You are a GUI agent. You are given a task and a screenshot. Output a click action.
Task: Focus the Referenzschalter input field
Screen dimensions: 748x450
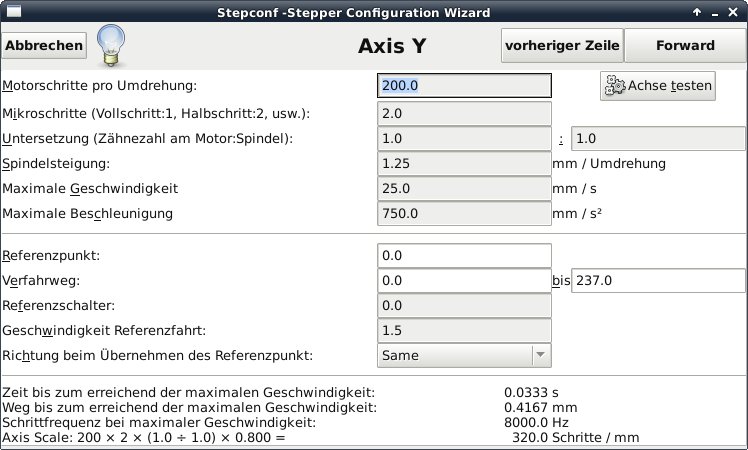464,305
